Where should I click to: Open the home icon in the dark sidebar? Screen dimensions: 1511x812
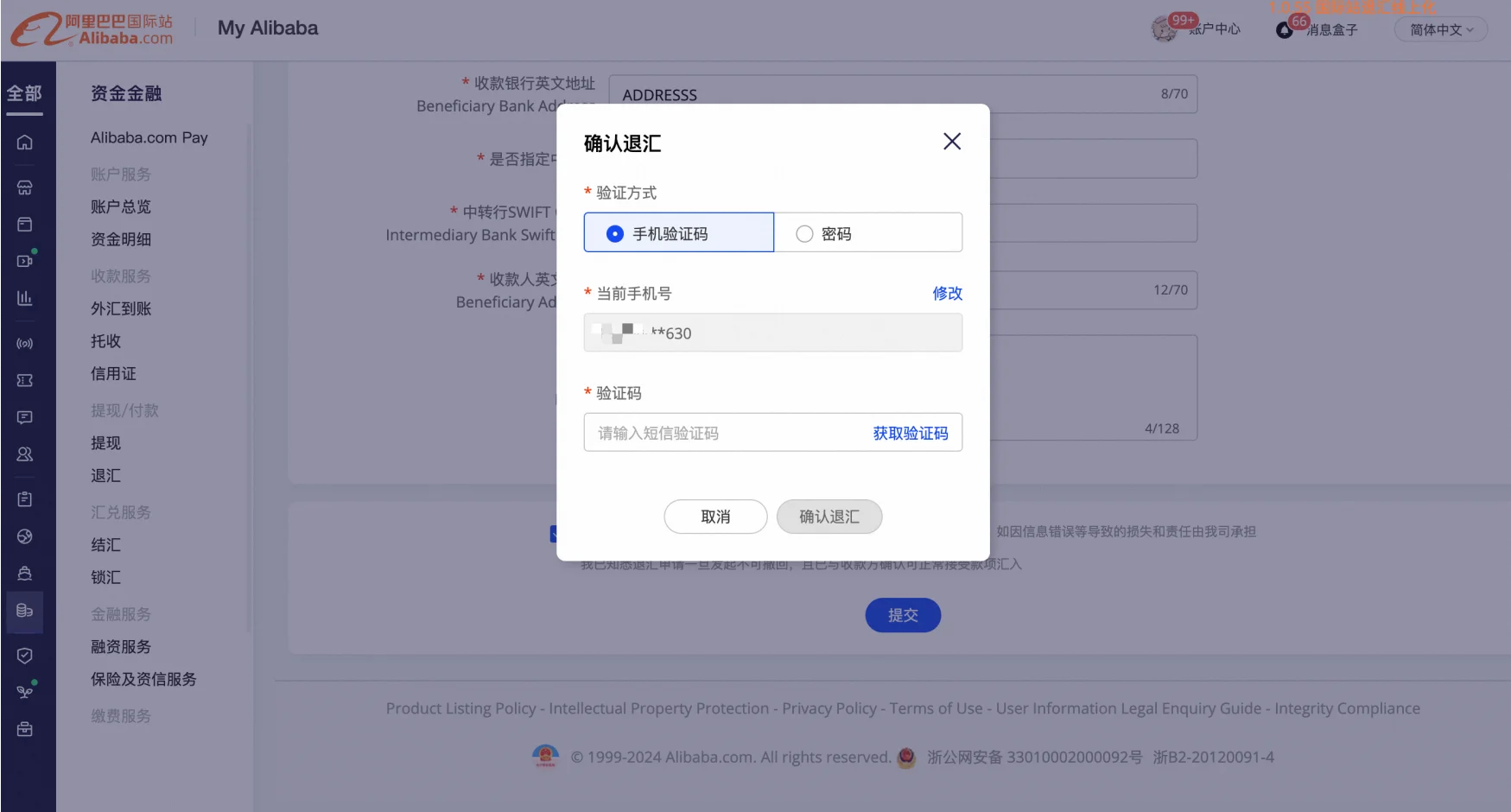[x=25, y=143]
